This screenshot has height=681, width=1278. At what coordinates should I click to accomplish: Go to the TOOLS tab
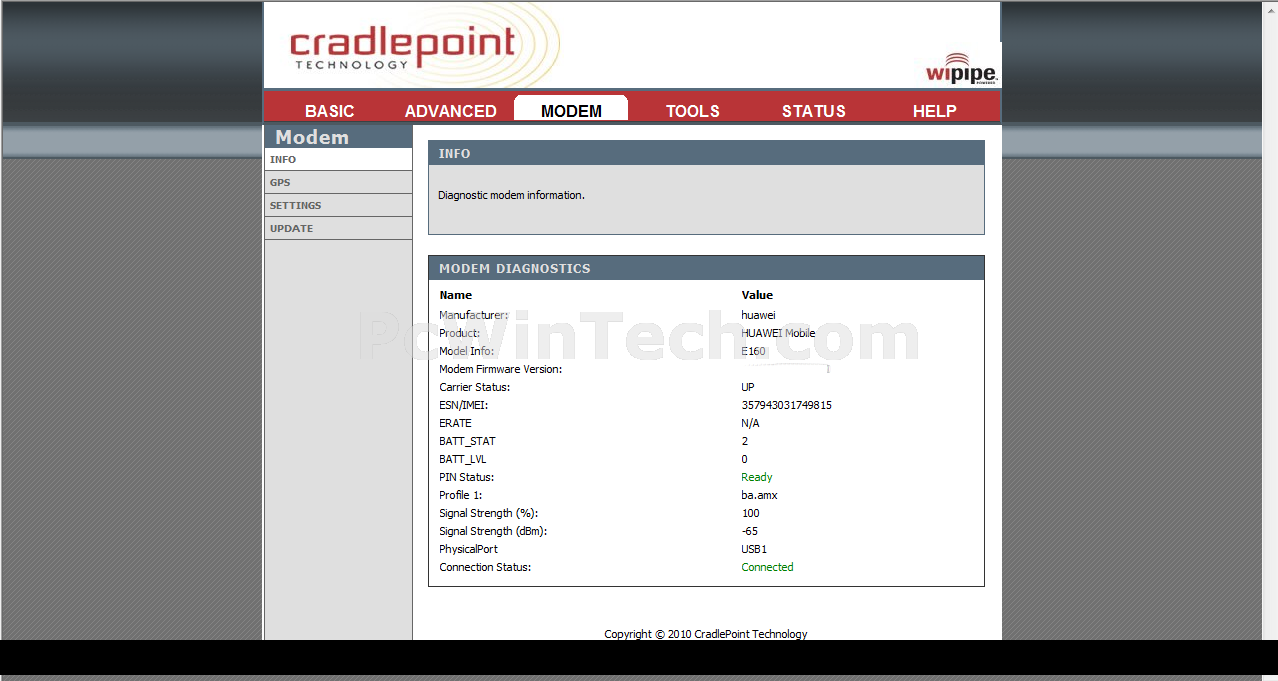(x=692, y=111)
